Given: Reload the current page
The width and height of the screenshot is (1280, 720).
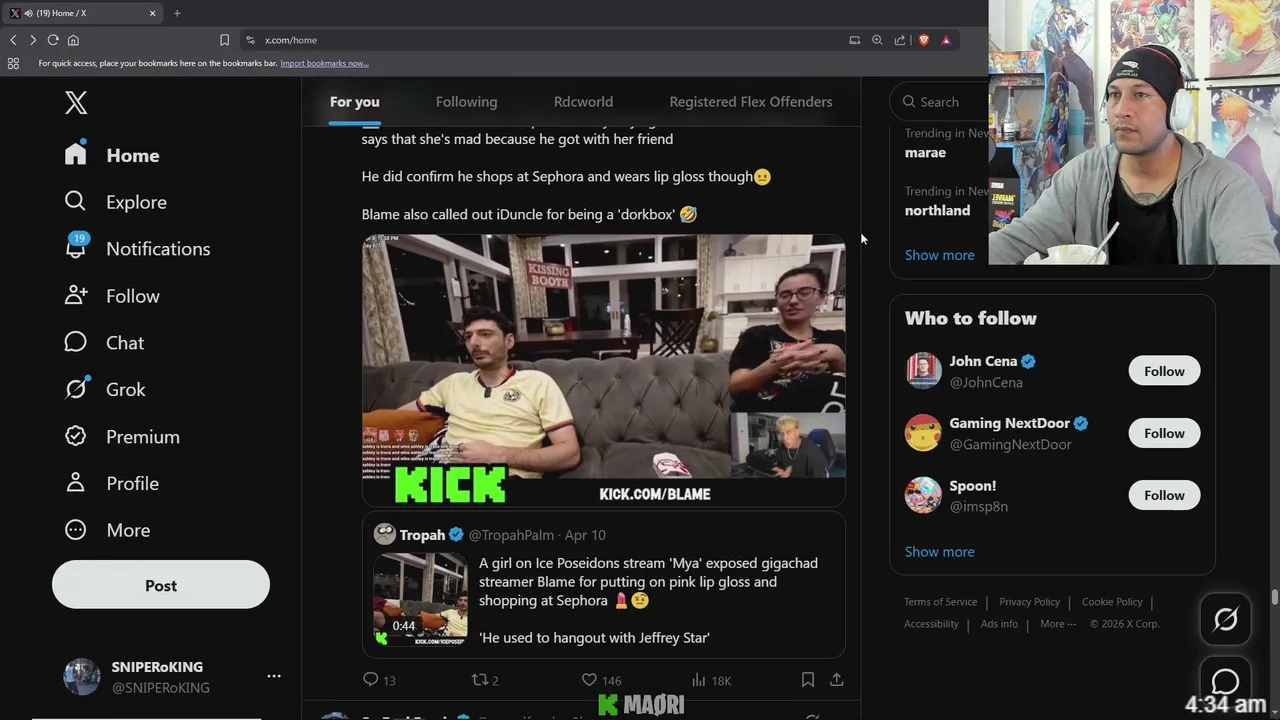Looking at the screenshot, I should [53, 40].
